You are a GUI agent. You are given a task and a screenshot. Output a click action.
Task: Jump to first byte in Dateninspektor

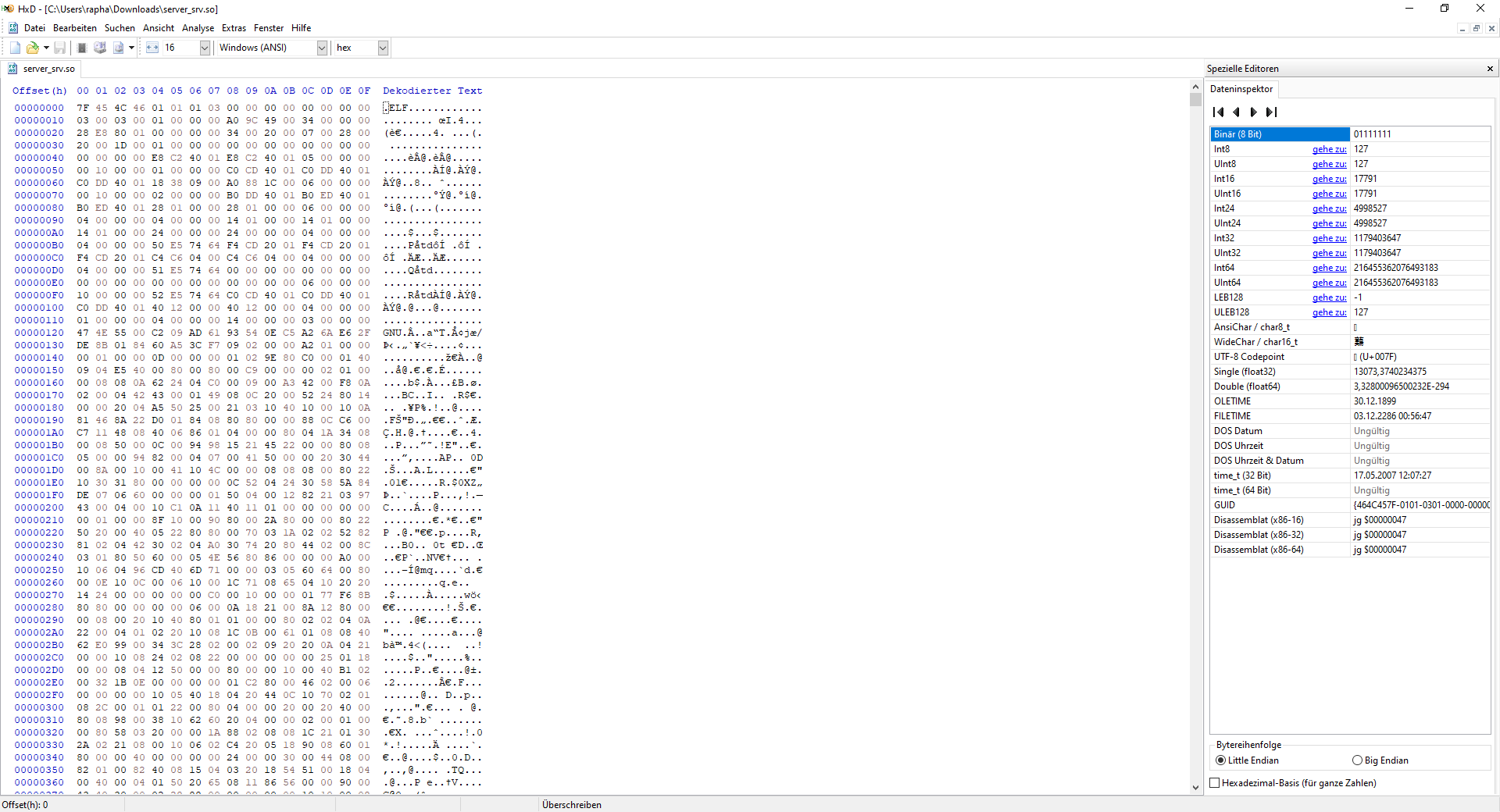coord(1219,112)
